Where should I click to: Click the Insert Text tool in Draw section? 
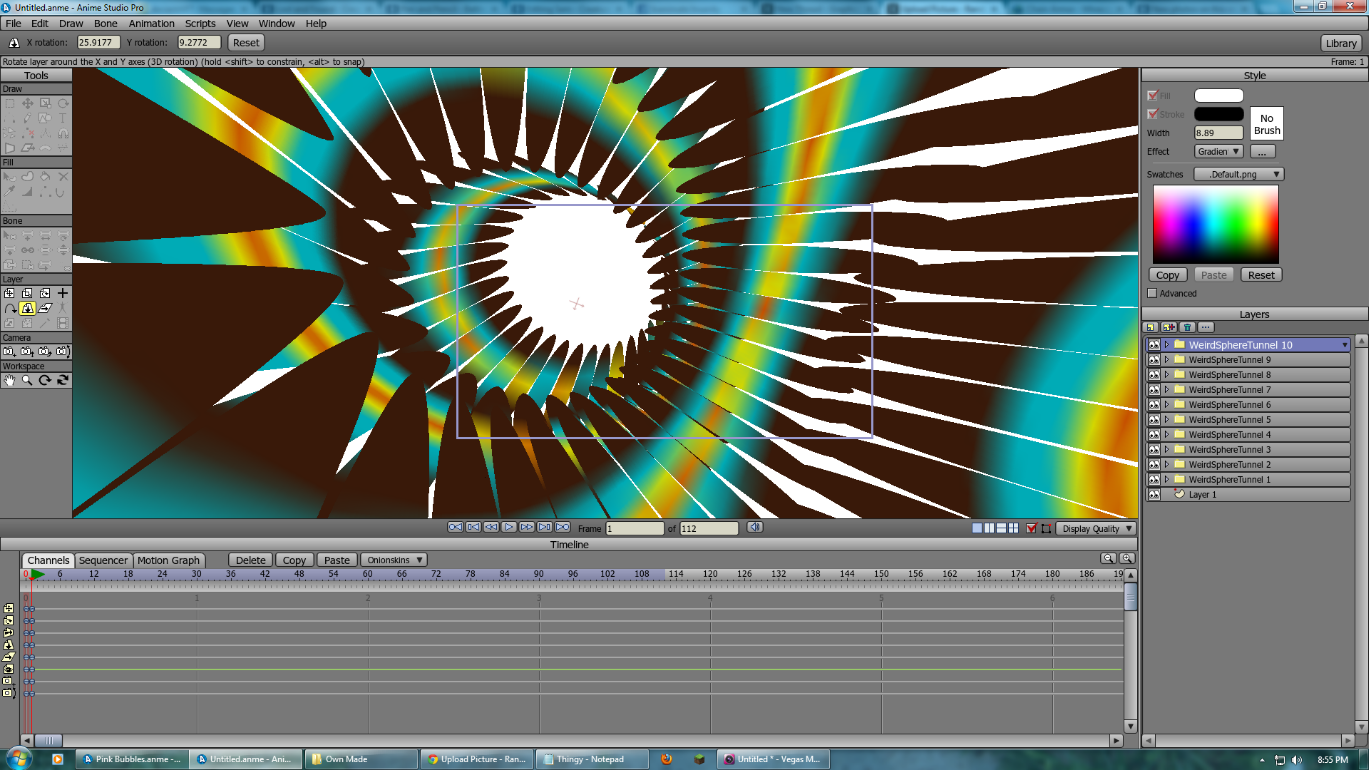62,117
